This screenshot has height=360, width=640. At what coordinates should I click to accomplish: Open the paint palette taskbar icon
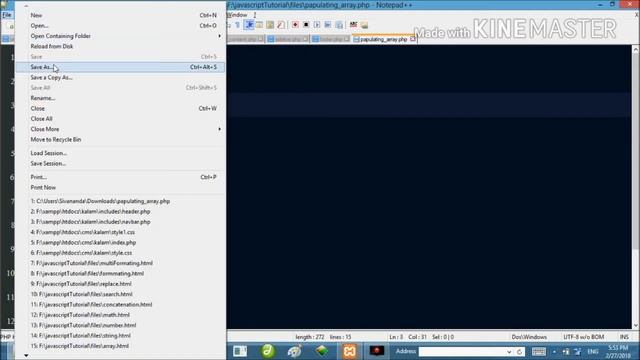pos(295,351)
